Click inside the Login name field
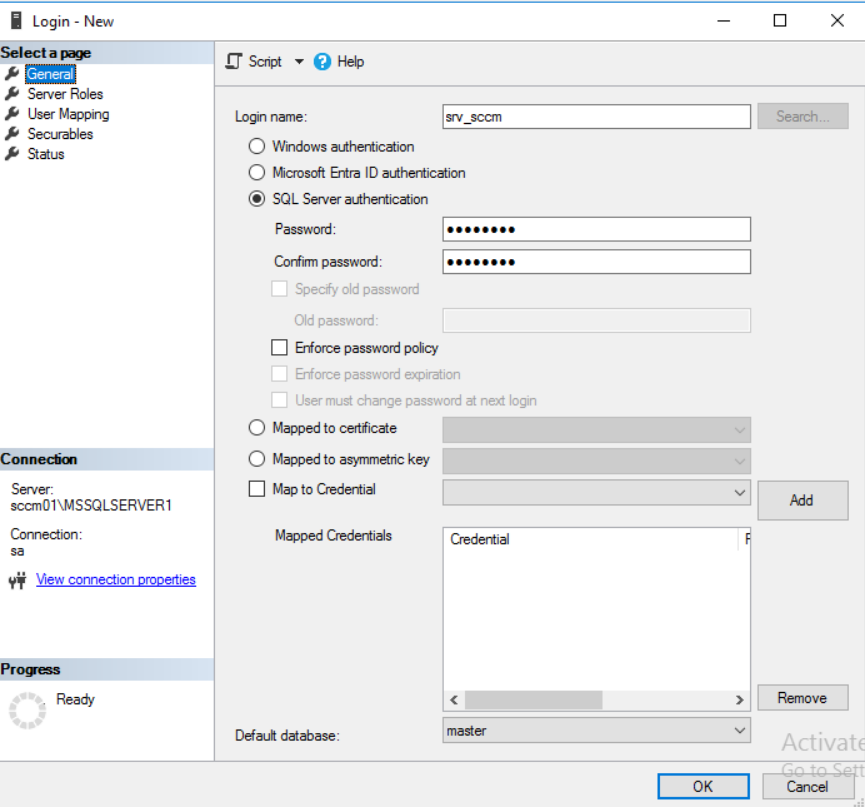Viewport: 865px width, 807px height. coord(595,116)
